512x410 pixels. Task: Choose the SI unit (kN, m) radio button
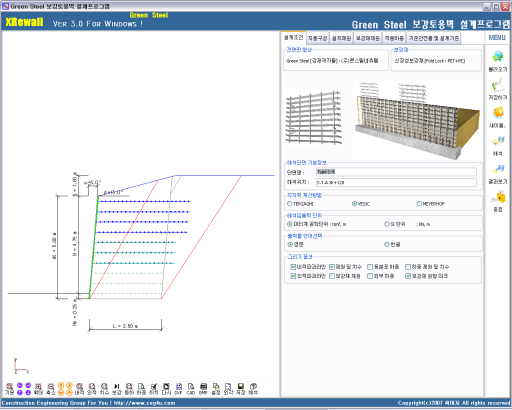pyautogui.click(x=387, y=224)
